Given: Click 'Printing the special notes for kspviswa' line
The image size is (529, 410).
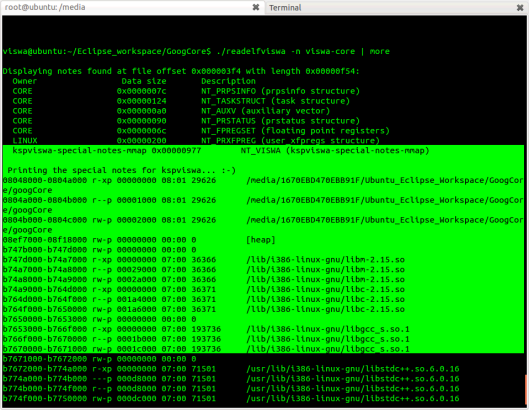Looking at the screenshot, I should point(121,170).
